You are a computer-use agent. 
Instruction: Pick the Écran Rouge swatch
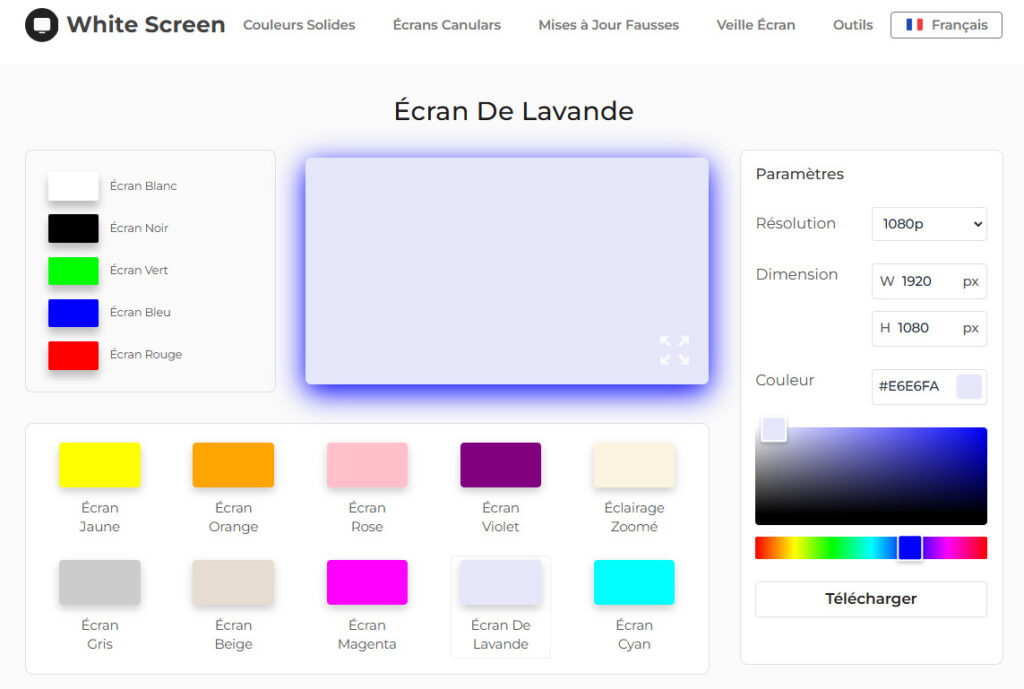[x=73, y=356]
